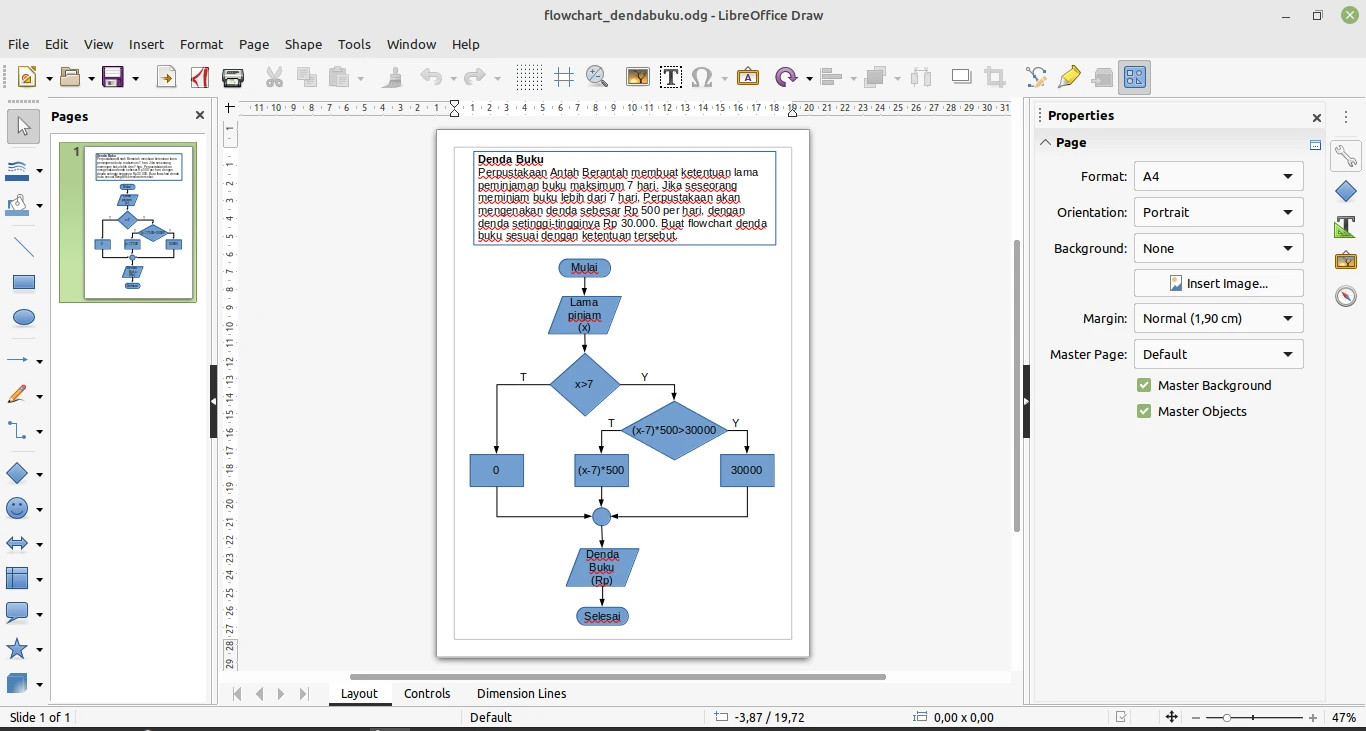The image size is (1366, 731).
Task: Open the Sidebar Properties wrench tab
Action: tap(1346, 155)
